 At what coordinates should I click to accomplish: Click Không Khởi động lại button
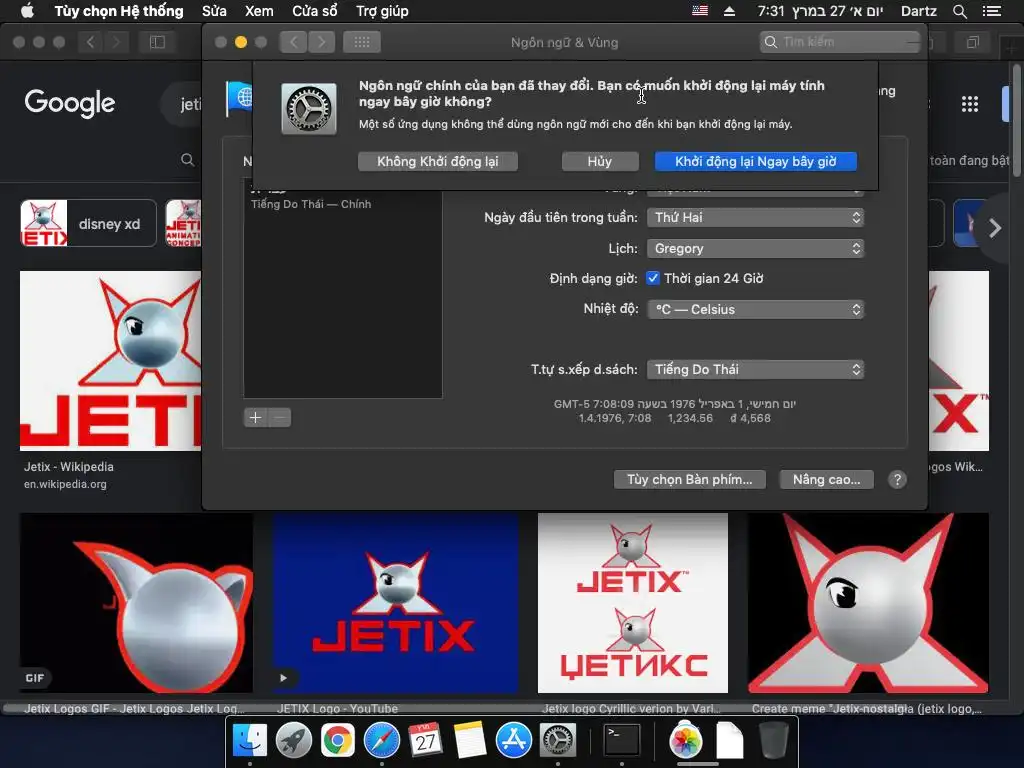(x=438, y=161)
